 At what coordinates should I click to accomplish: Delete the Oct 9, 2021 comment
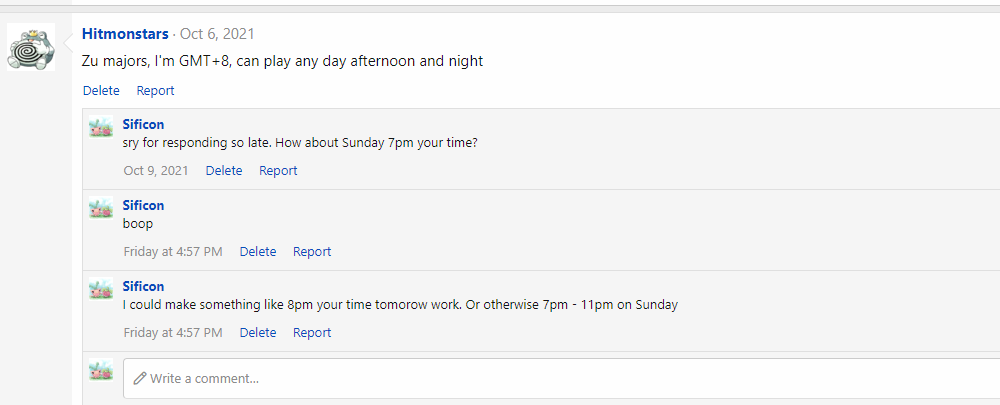[x=224, y=171]
